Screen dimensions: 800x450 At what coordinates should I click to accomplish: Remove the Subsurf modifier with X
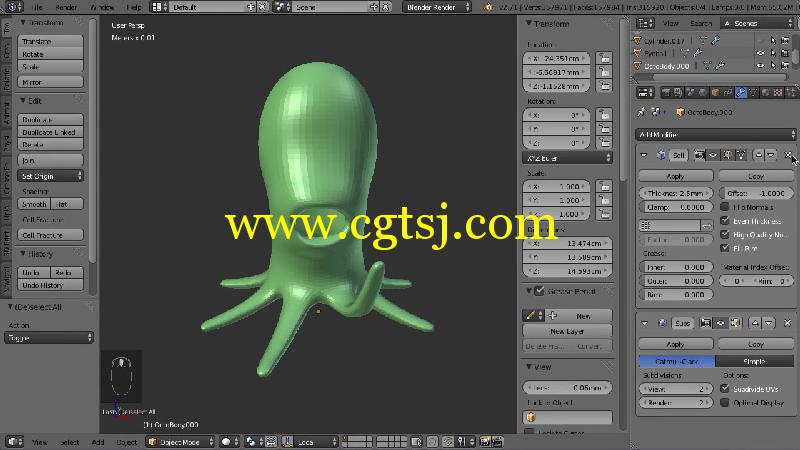[x=787, y=323]
